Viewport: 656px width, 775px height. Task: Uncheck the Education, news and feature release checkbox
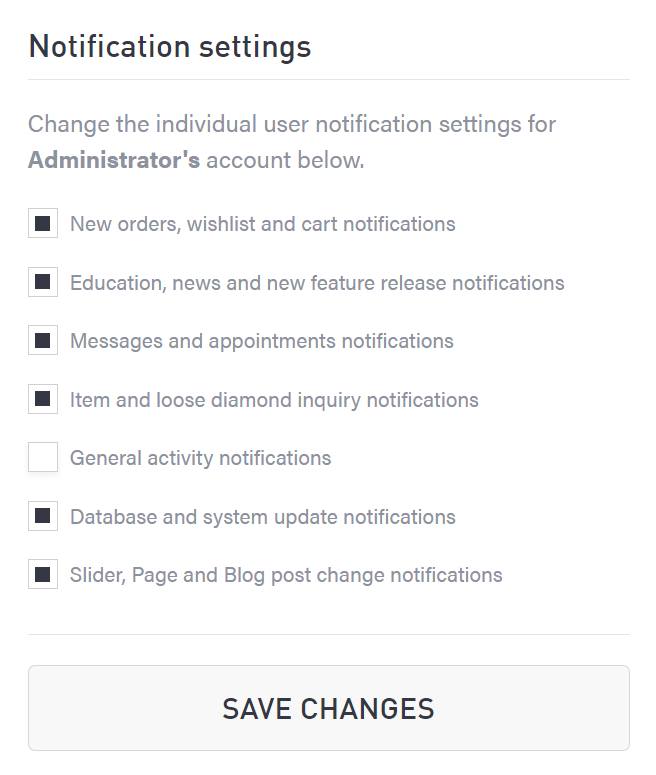pos(43,283)
